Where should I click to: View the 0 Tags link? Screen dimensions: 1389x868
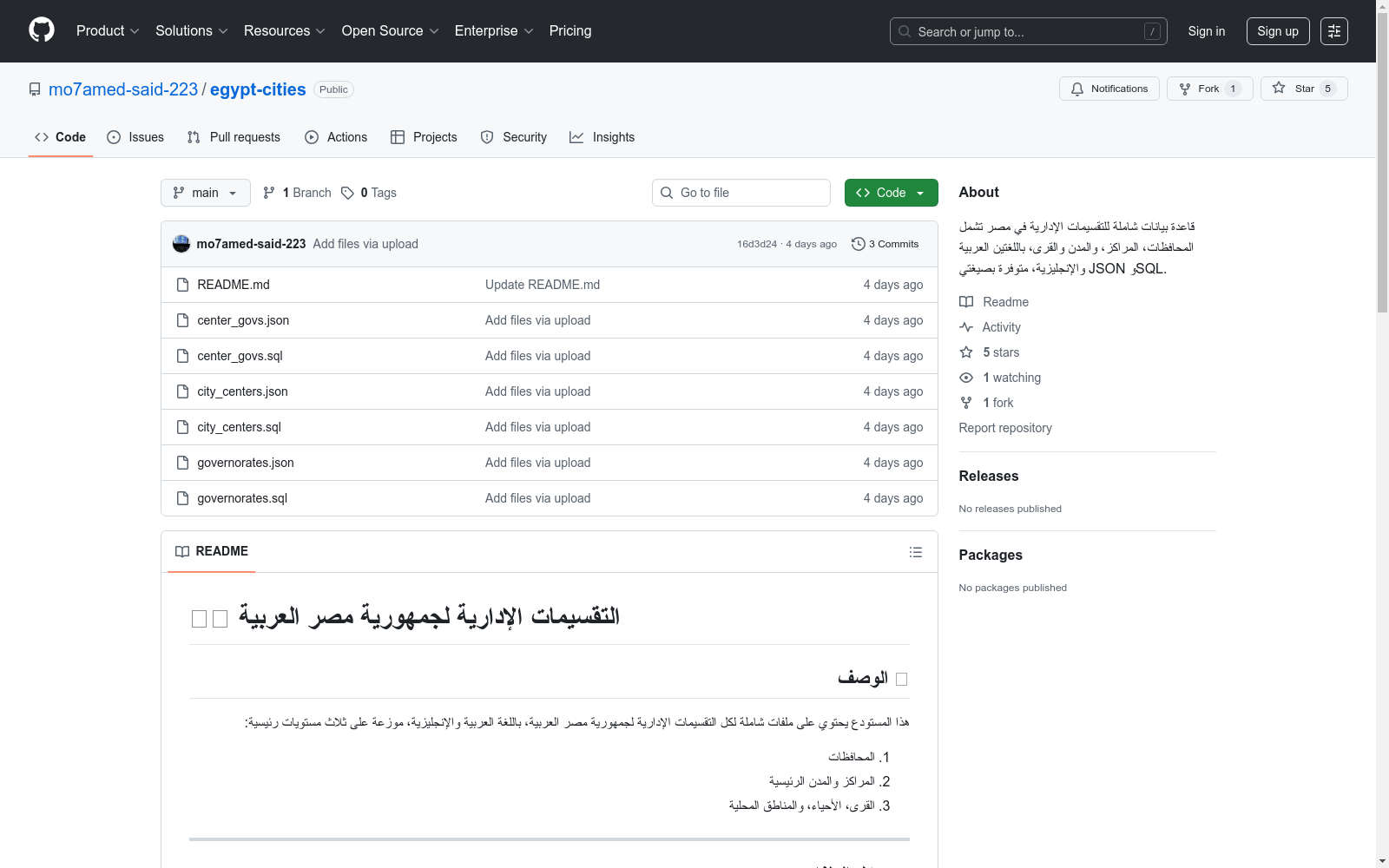[369, 193]
